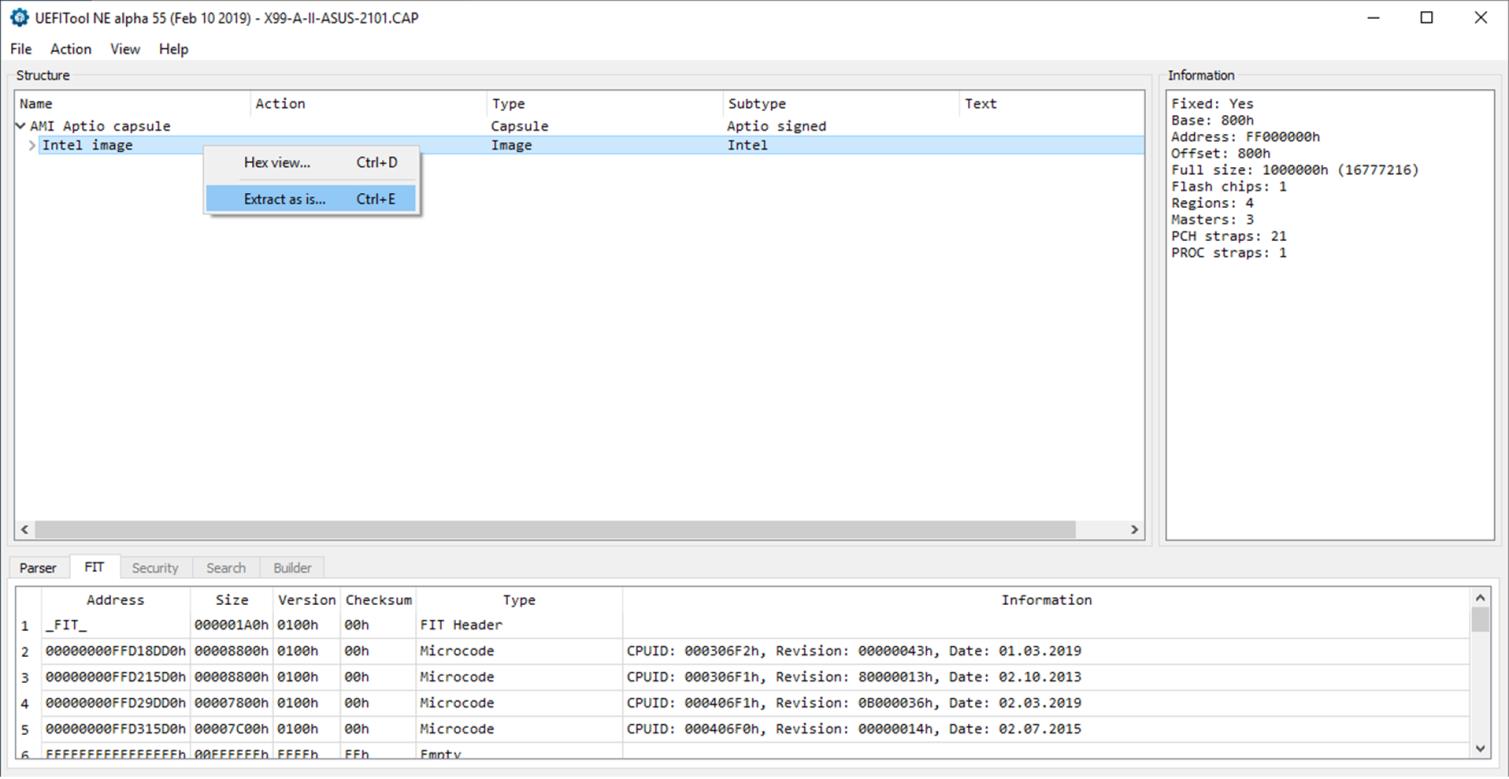The image size is (1509, 779).
Task: Choose Extract as is... from context menu
Action: coord(311,199)
